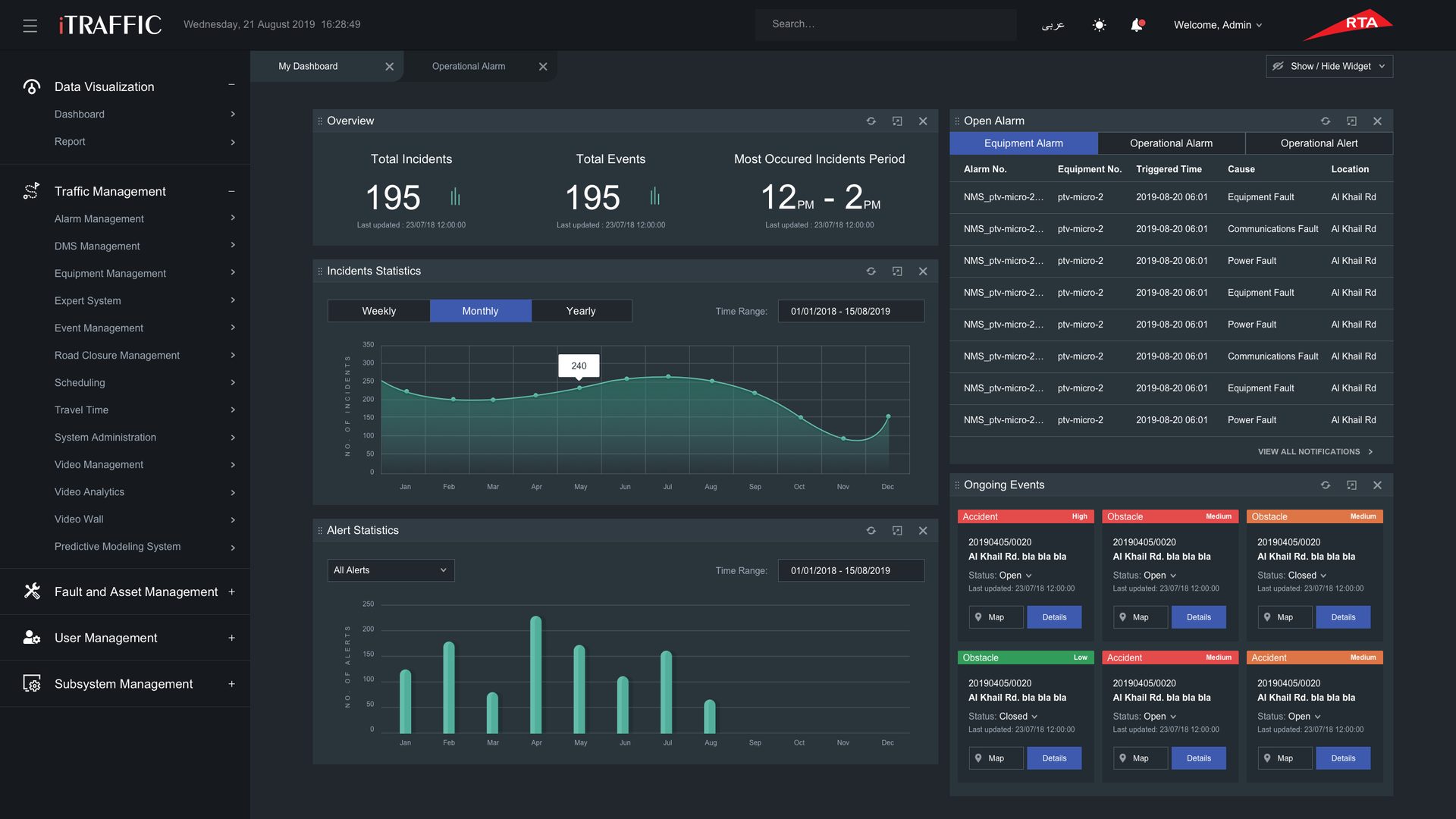Open View All Notifications link

[x=1315, y=452]
